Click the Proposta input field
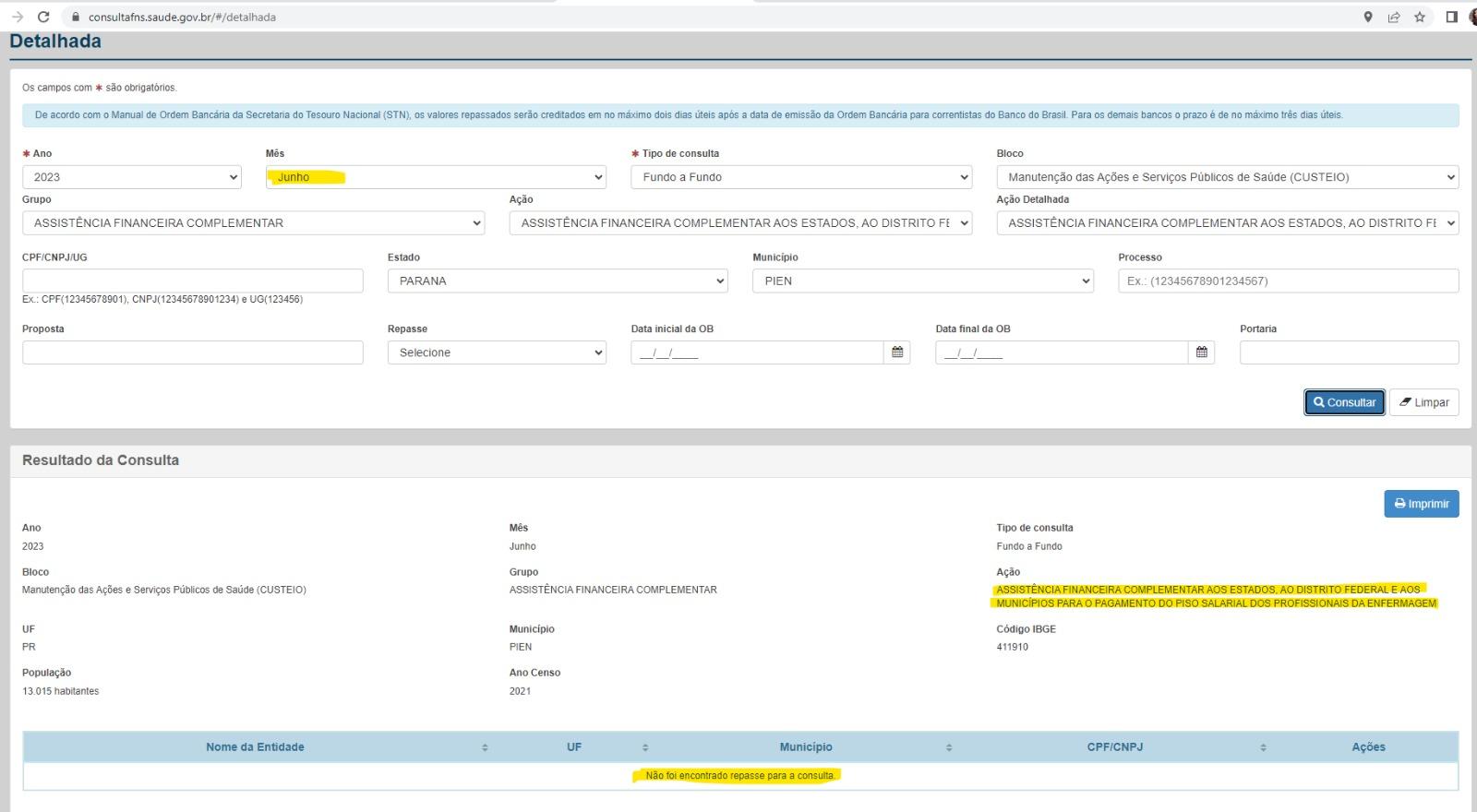Screen dimensions: 1477x812 point(193,352)
